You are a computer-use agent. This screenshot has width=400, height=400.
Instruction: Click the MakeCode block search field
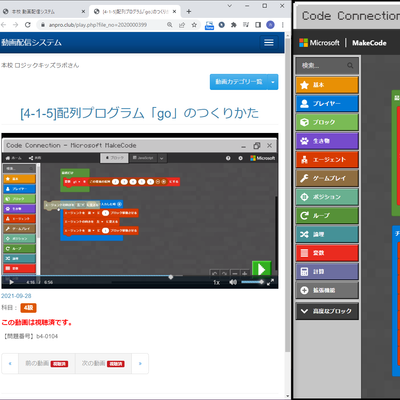327,66
